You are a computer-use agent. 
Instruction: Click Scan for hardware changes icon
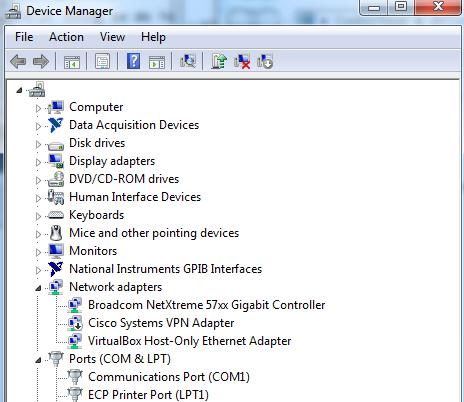click(188, 61)
